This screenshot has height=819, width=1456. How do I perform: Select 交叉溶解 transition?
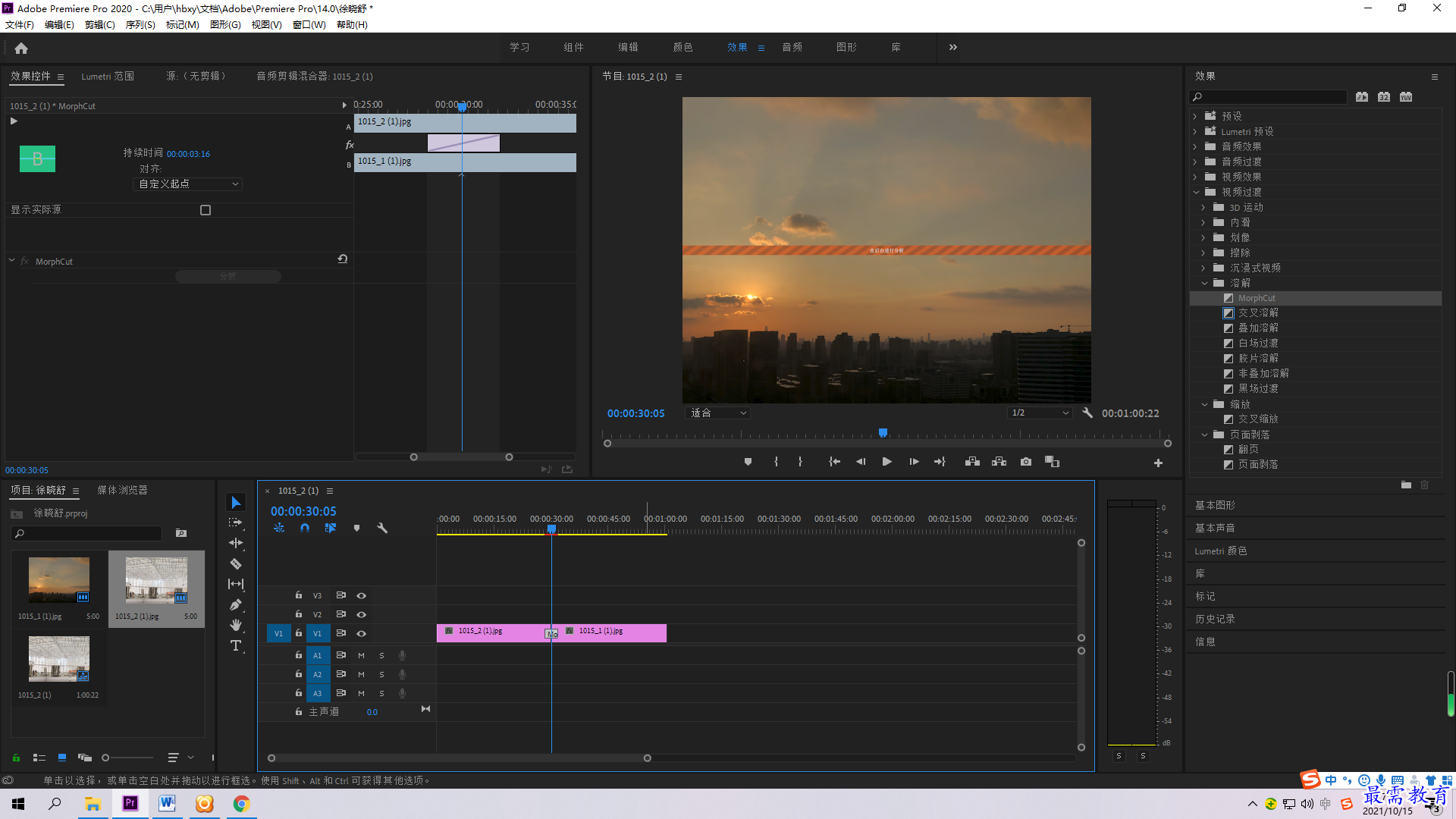pyautogui.click(x=1258, y=313)
